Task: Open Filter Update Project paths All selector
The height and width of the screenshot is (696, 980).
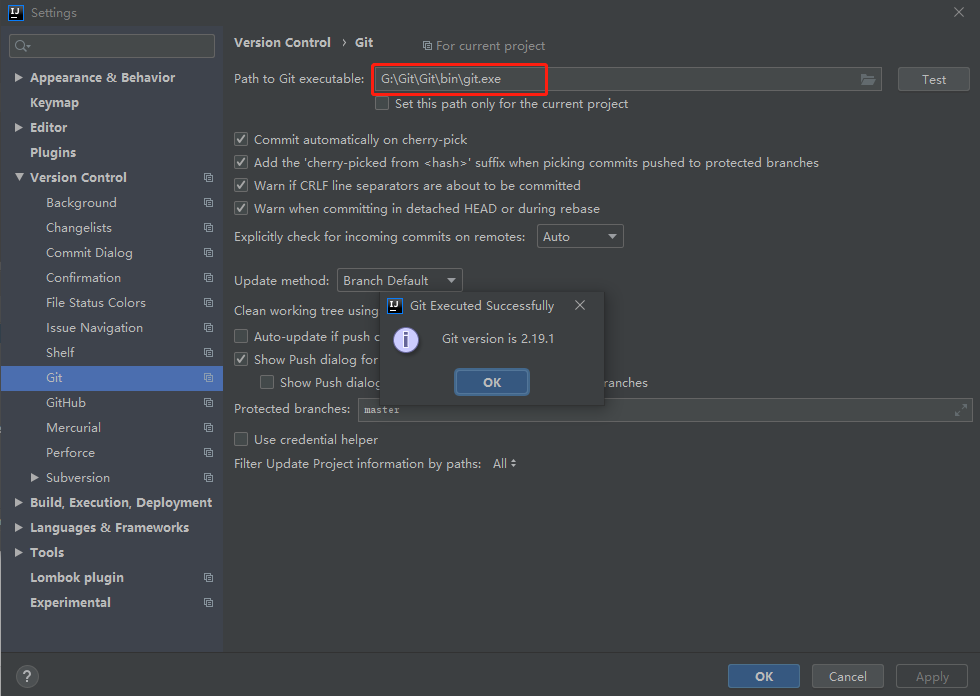Action: coord(504,464)
